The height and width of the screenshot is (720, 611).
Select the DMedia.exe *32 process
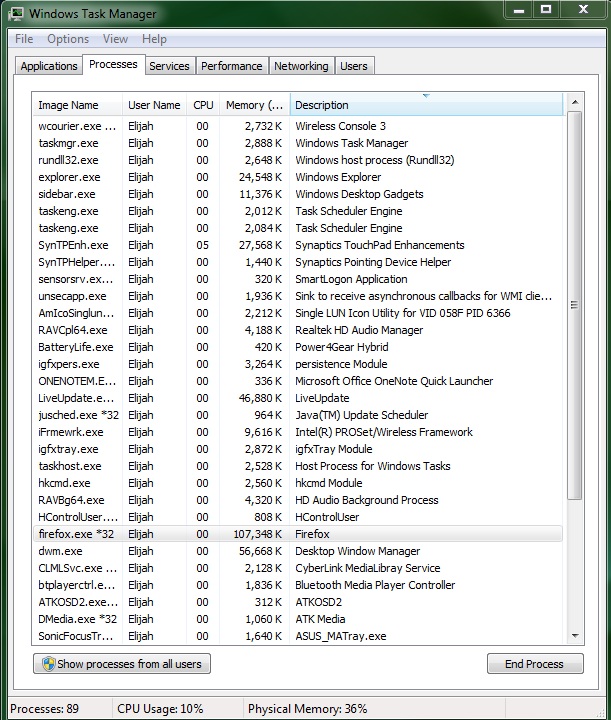tap(297, 619)
